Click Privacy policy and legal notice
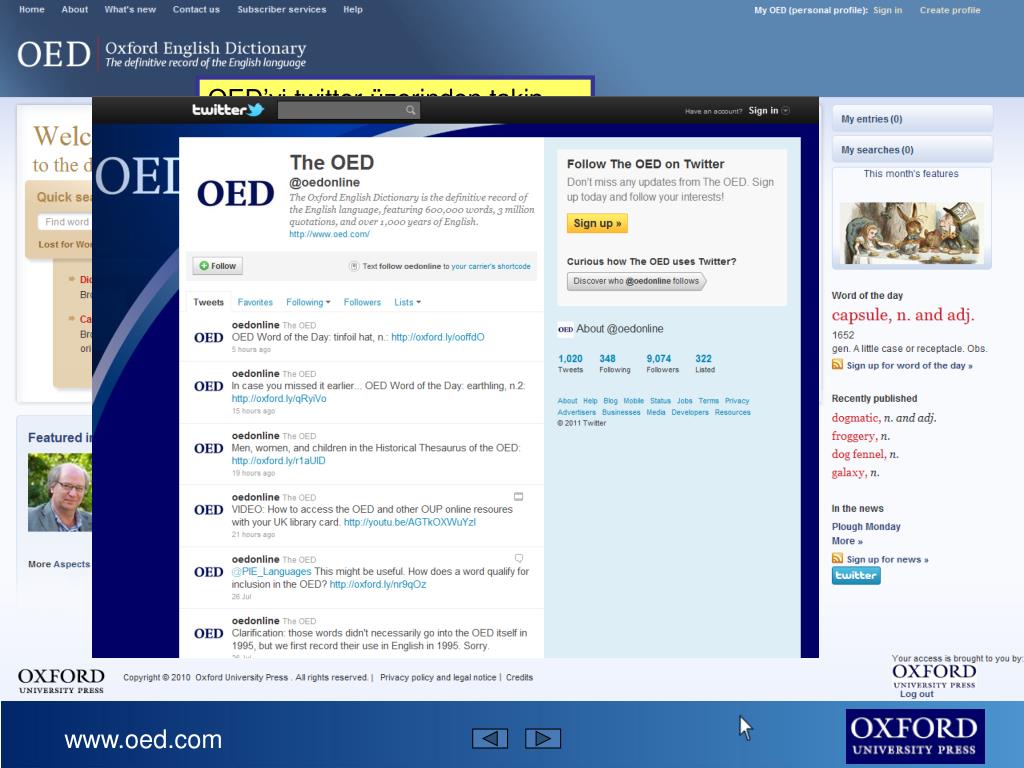1024x768 pixels. 438,677
